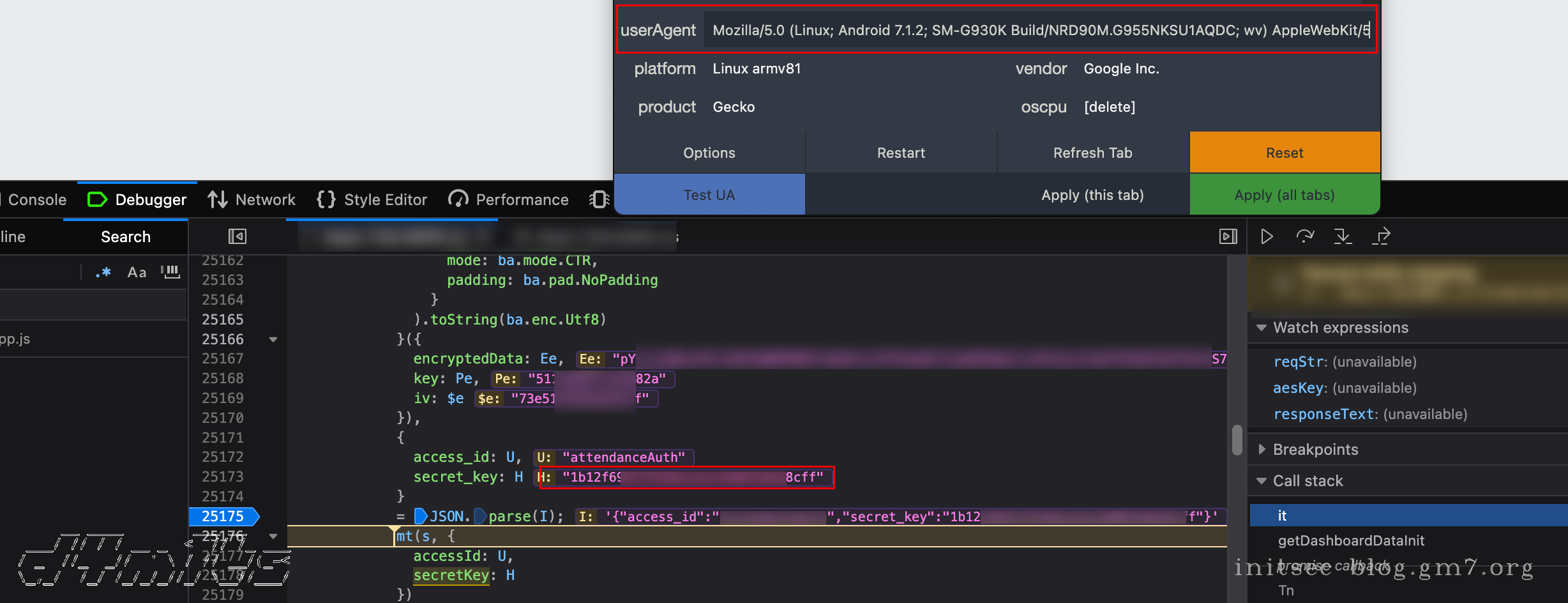Click the userAgent text input field
1568x603 pixels.
click(x=1039, y=30)
